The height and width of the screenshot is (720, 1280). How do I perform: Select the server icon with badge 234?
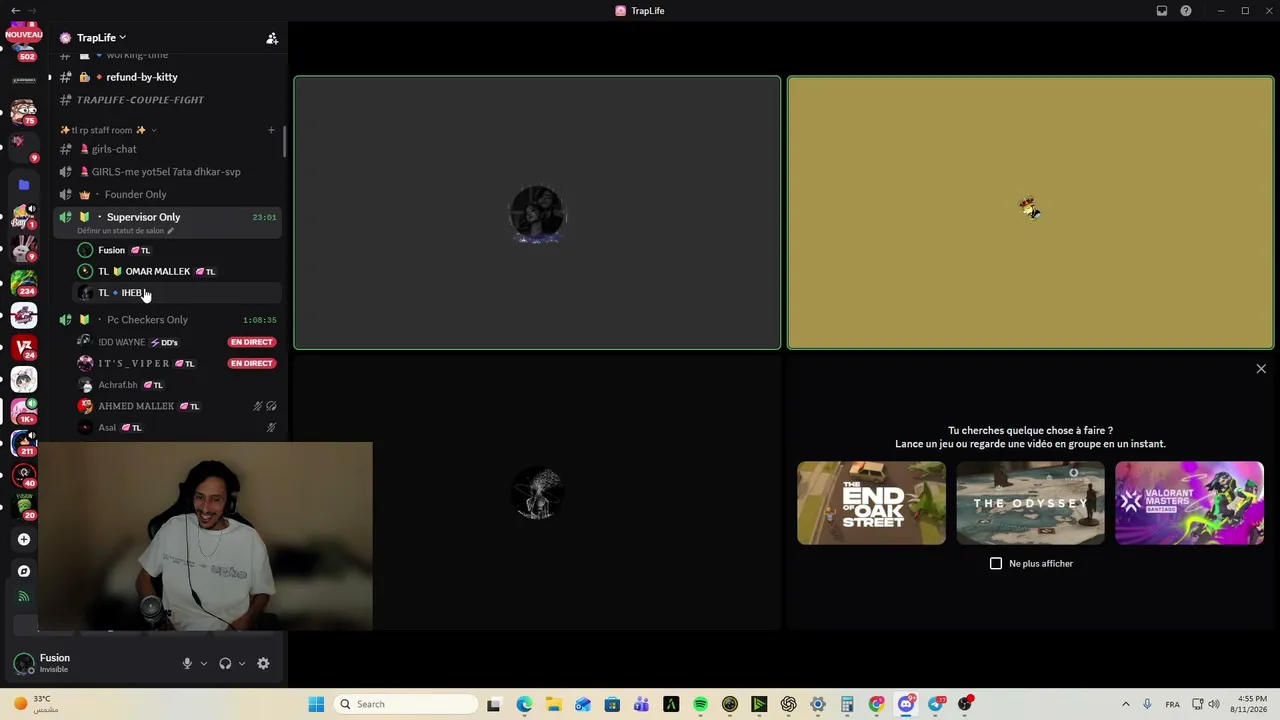pos(24,283)
